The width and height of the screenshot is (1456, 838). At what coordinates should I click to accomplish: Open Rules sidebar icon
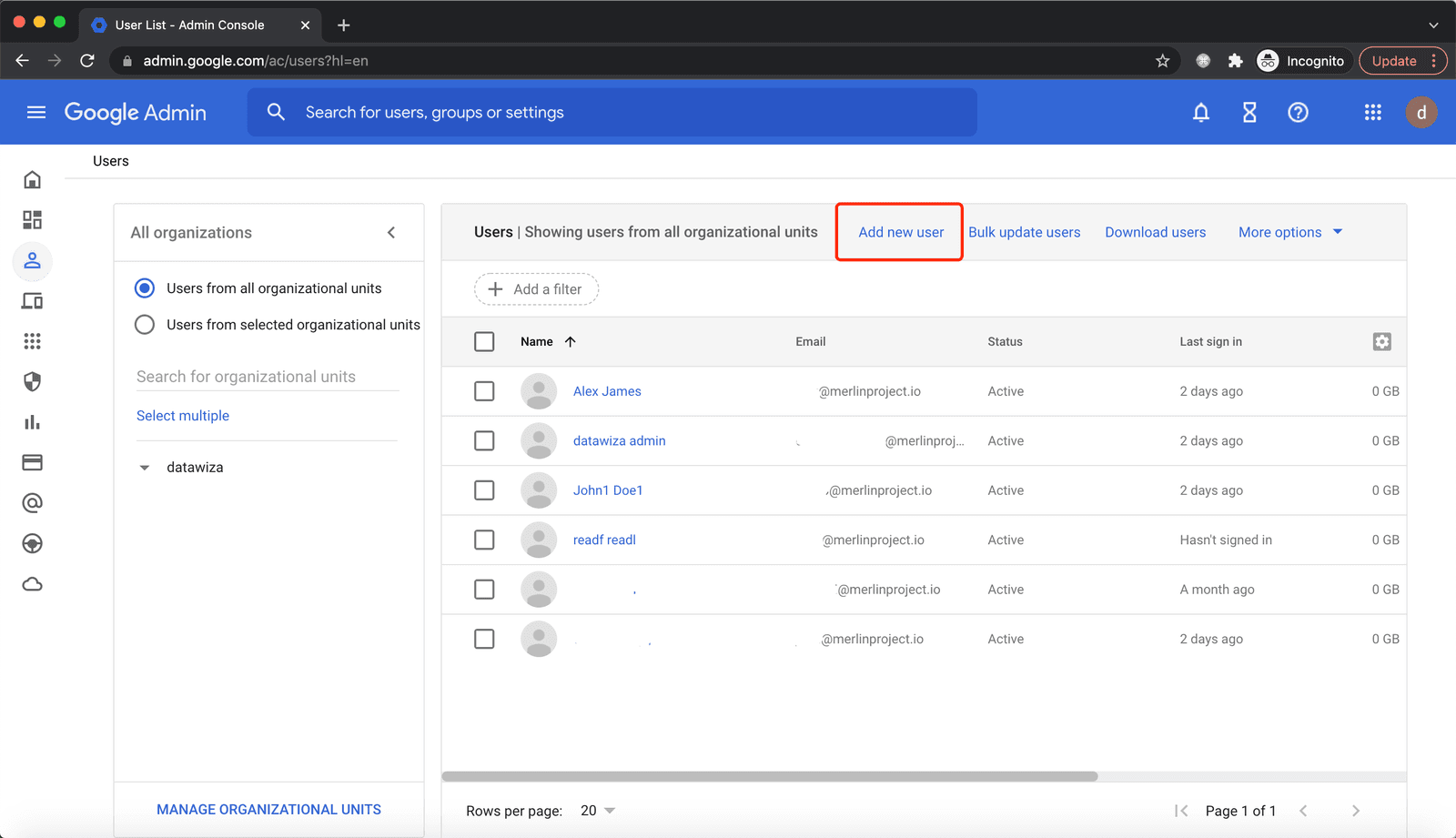[33, 543]
